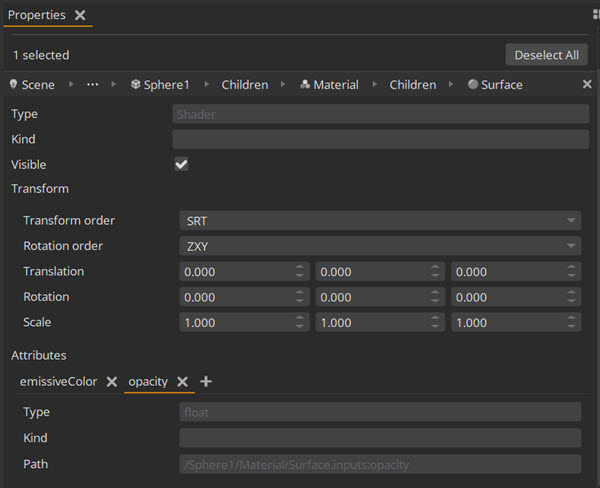Screen dimensions: 600x488
Task: Open the Transform order dropdown
Action: 379,220
